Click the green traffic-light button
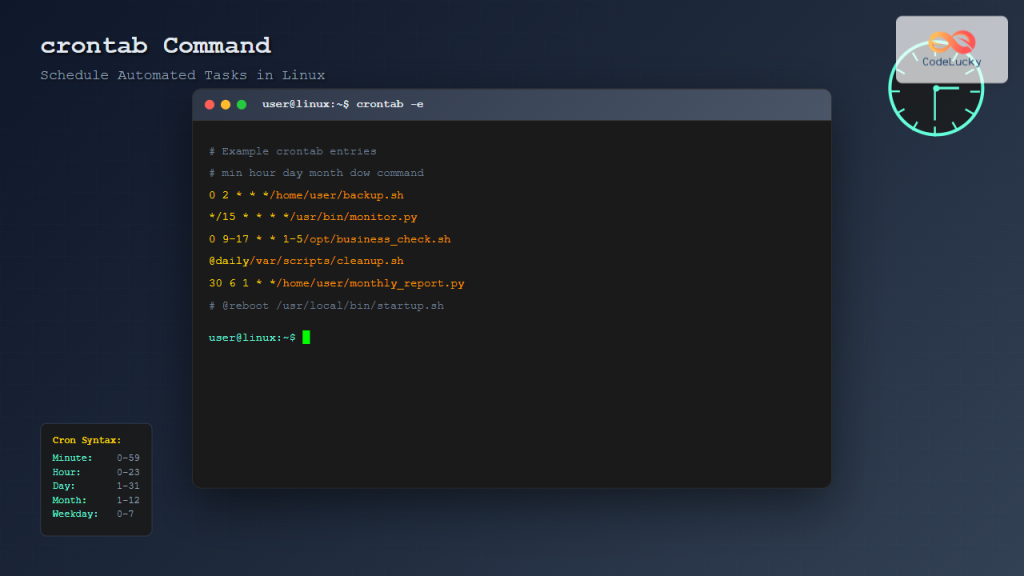Viewport: 1024px width, 576px height. [x=240, y=103]
